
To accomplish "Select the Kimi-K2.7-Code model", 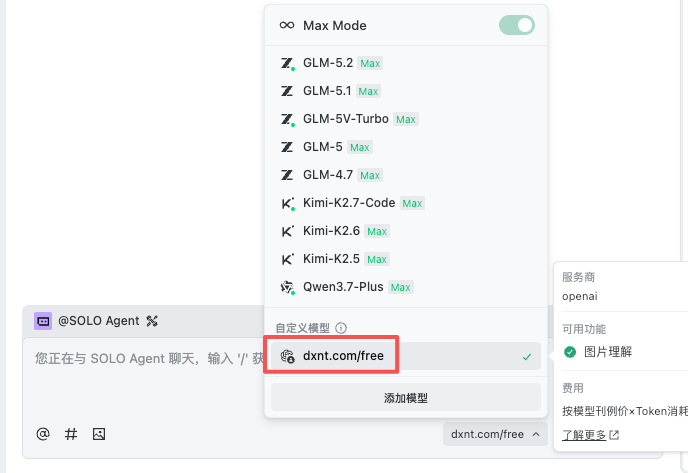I will click(406, 203).
